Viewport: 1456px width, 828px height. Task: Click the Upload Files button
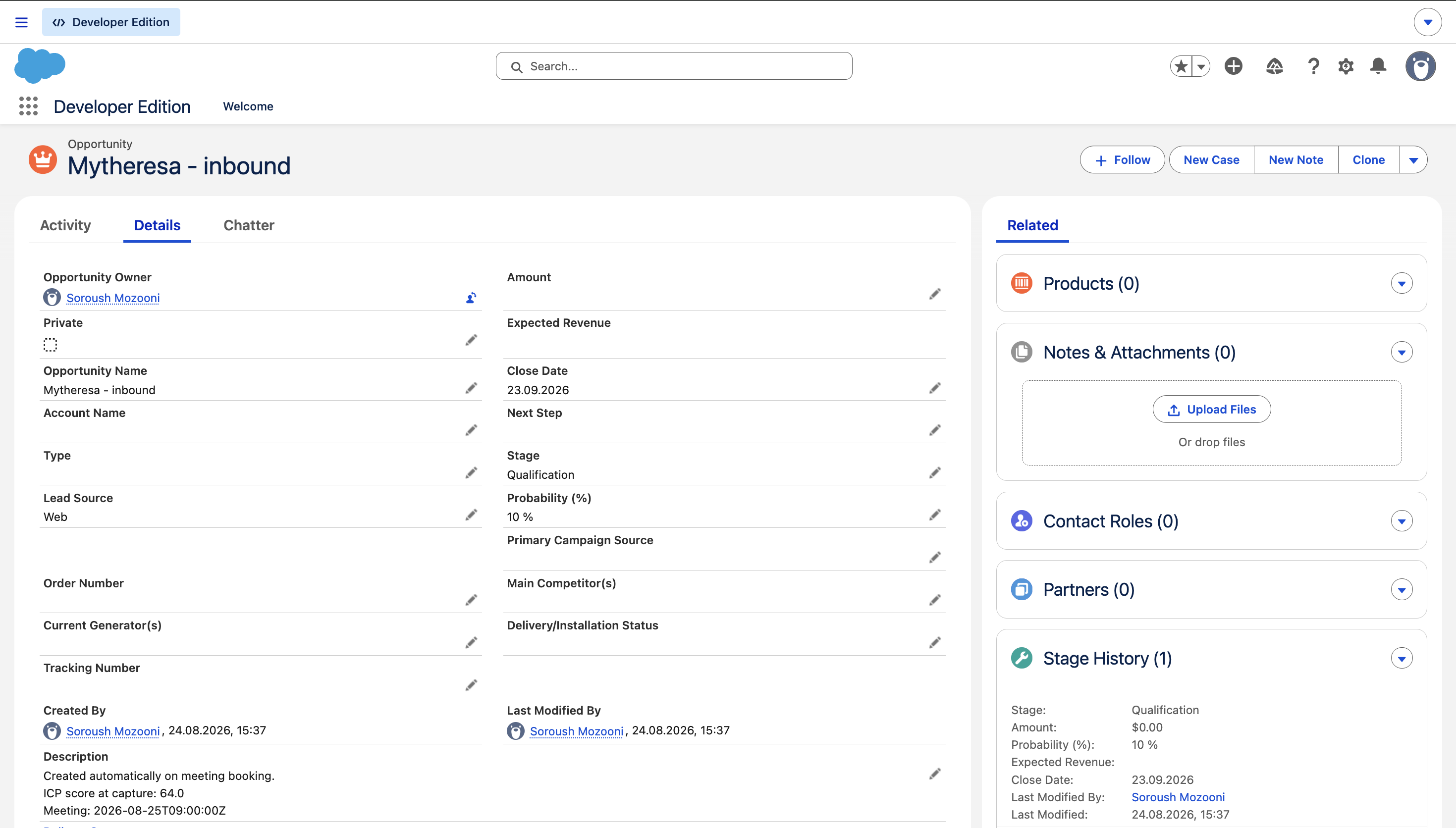(1211, 410)
